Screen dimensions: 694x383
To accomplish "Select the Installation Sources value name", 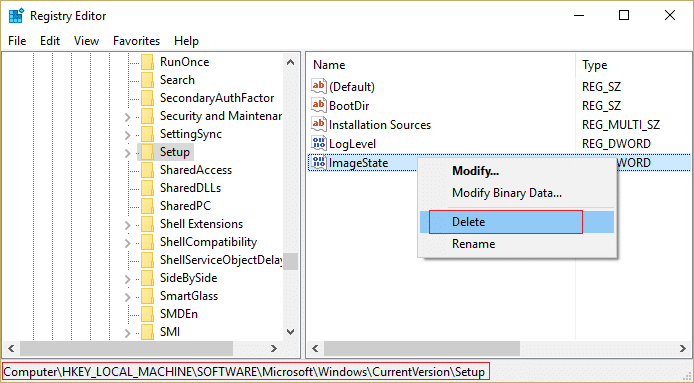I will 380,125.
